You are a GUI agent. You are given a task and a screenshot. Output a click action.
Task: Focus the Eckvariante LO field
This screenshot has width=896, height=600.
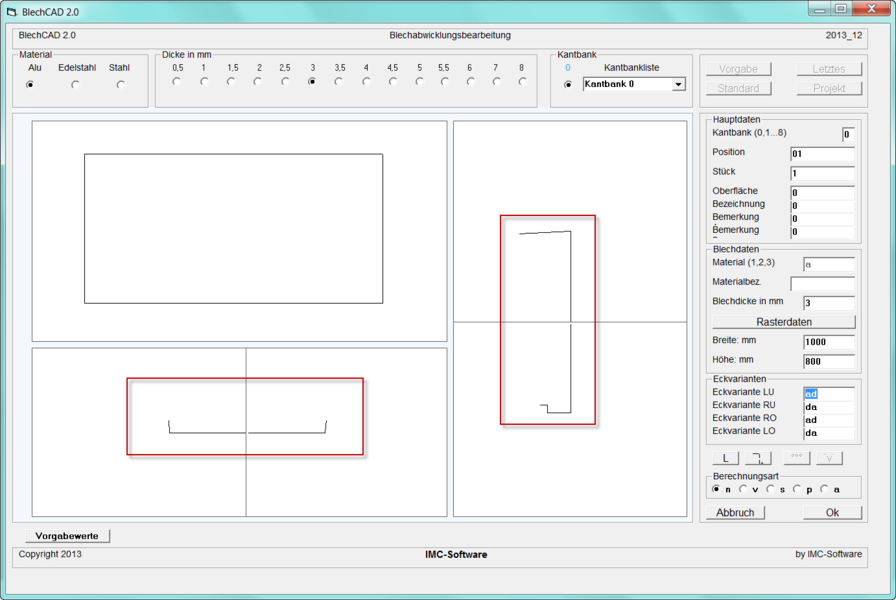[829, 433]
